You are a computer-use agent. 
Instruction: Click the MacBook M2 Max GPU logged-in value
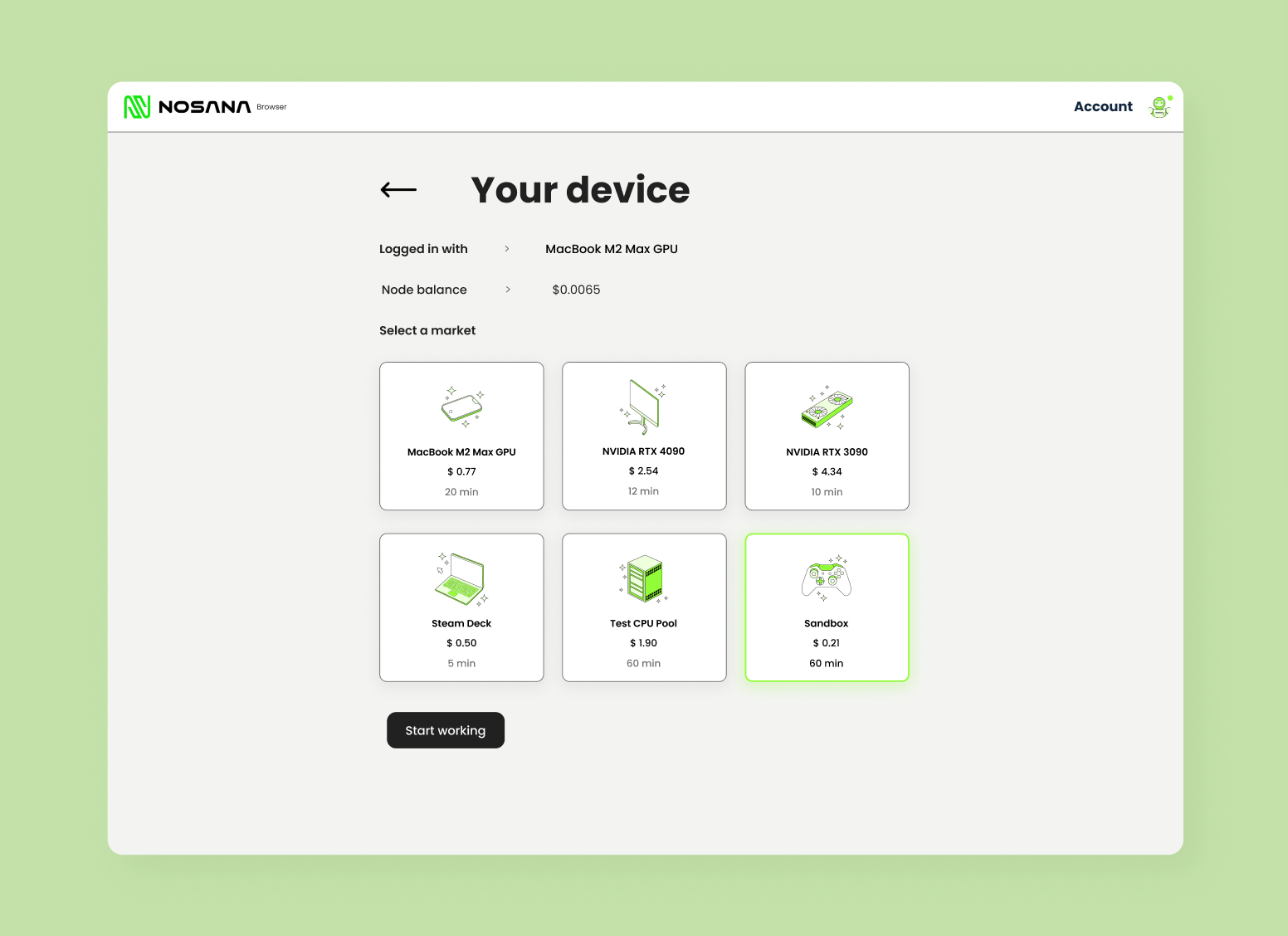(612, 249)
